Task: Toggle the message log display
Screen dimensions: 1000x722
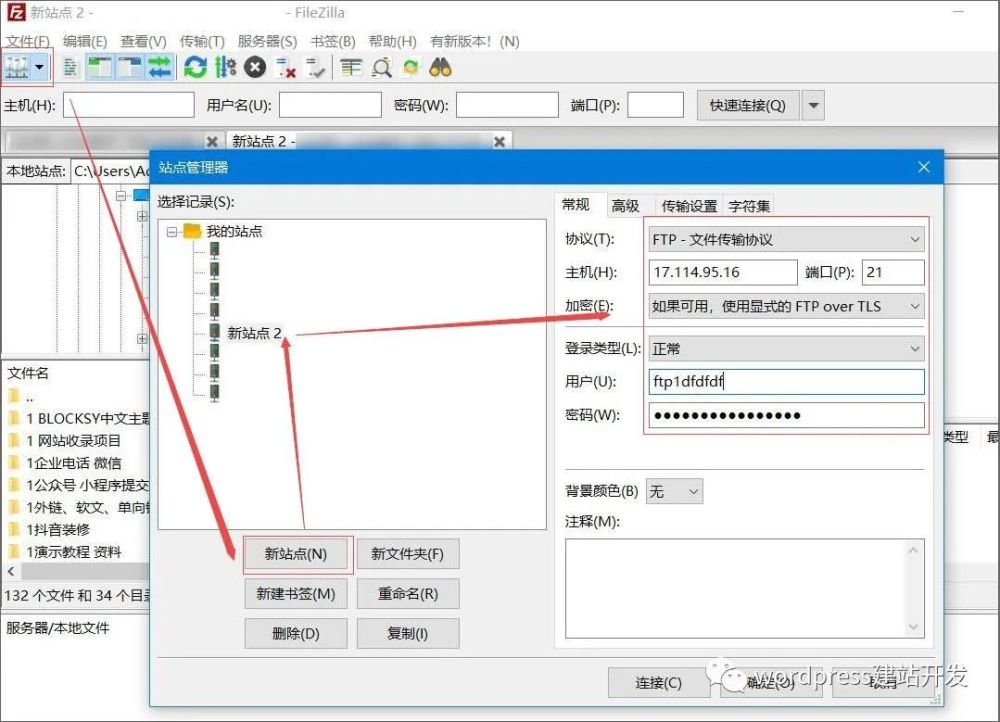Action: [70, 67]
